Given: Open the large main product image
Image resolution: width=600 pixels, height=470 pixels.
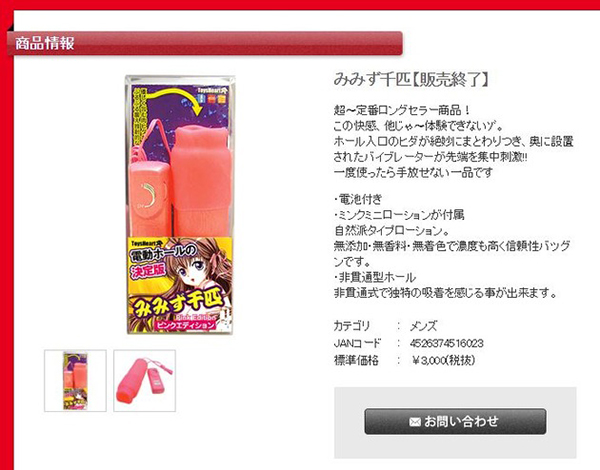Looking at the screenshot, I should [180, 205].
